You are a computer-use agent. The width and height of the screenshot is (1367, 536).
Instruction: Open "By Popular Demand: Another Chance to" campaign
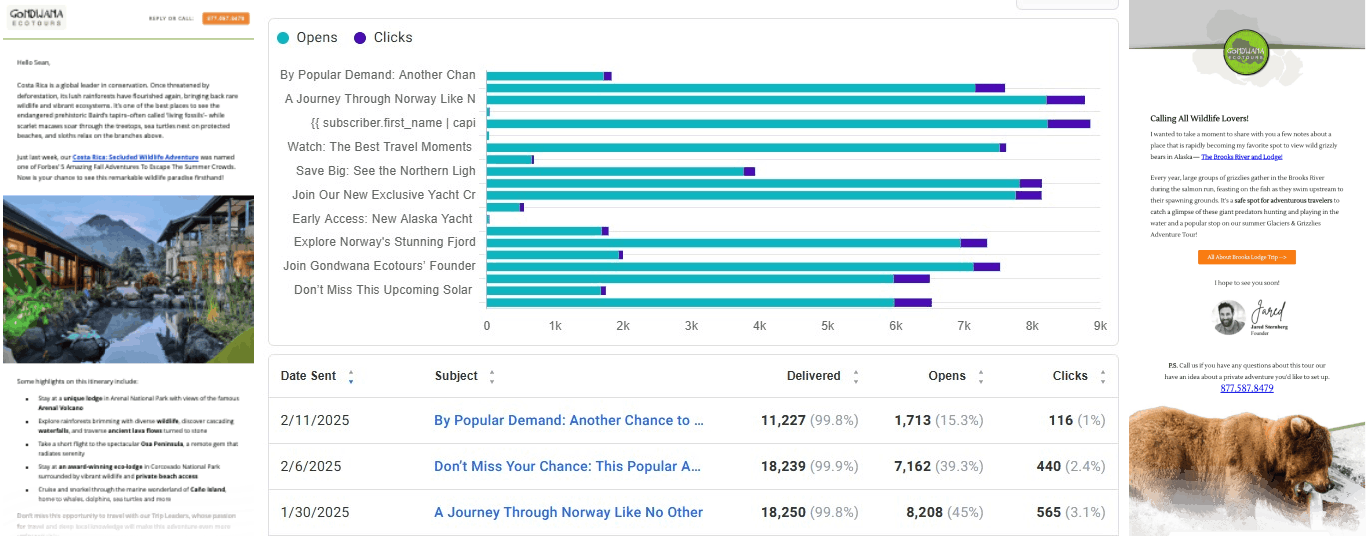tap(568, 421)
